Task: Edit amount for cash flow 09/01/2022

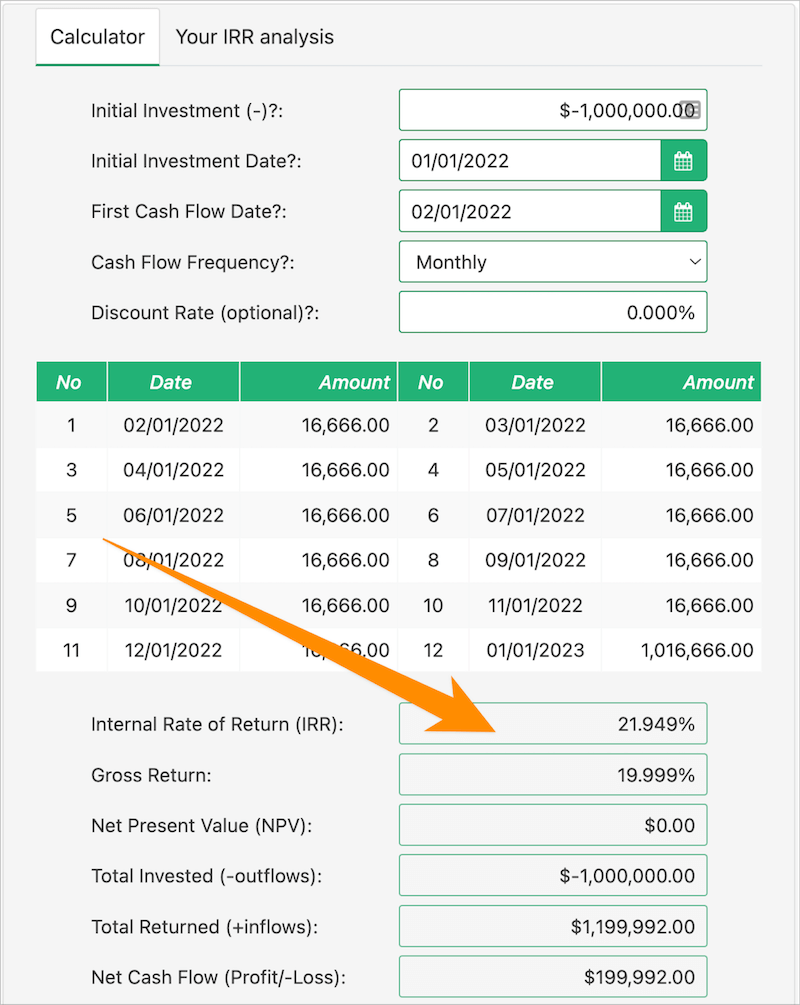Action: (x=681, y=560)
